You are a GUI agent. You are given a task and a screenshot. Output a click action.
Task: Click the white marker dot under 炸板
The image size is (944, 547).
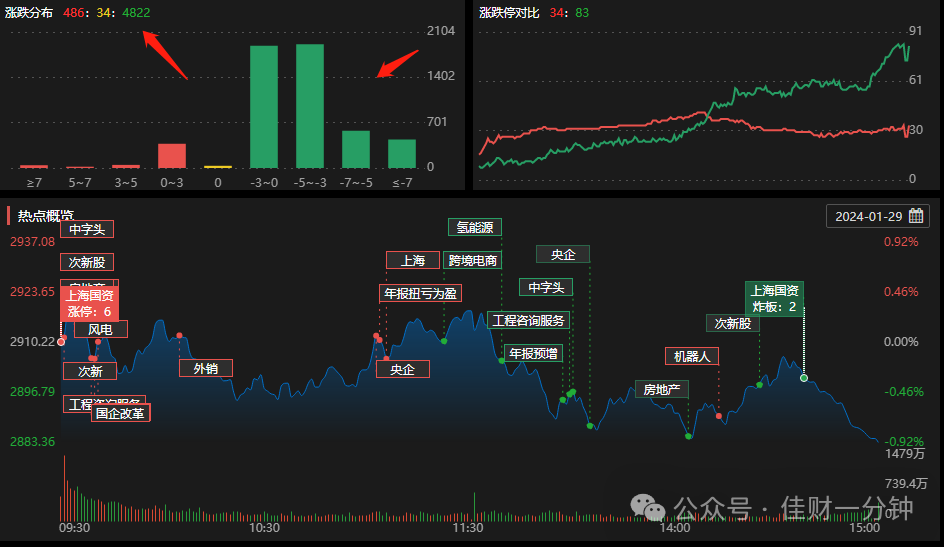(x=804, y=378)
